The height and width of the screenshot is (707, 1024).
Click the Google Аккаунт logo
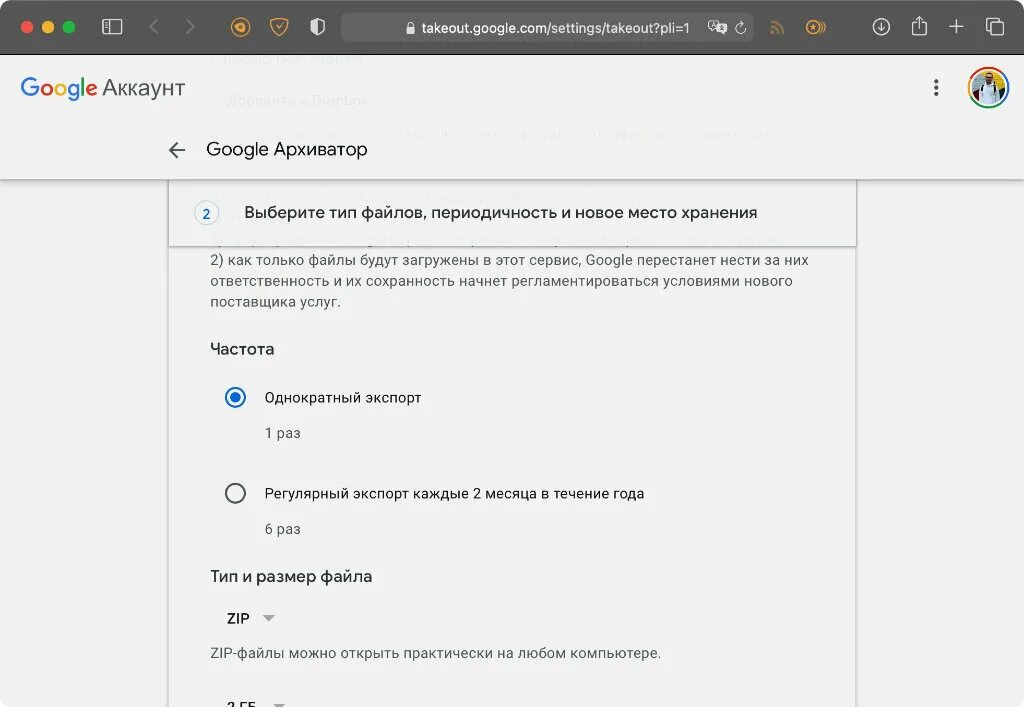coord(103,88)
